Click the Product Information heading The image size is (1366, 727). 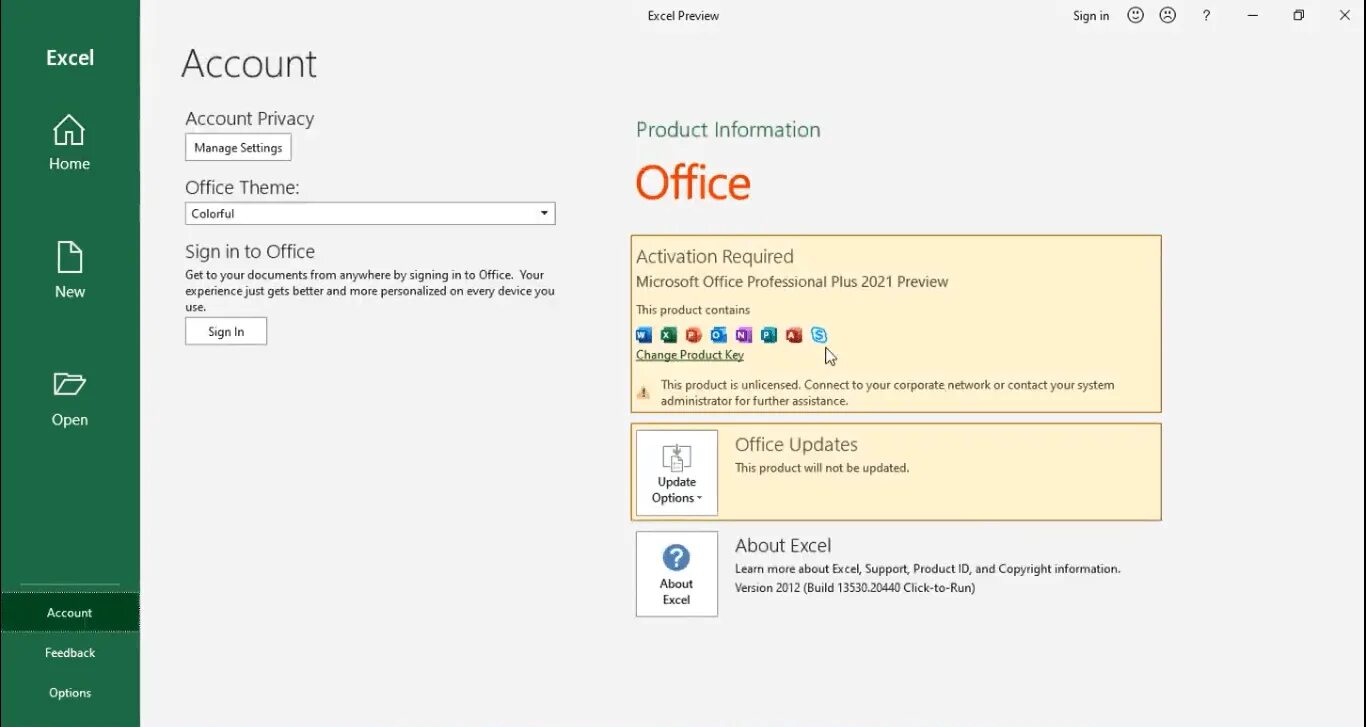(728, 130)
